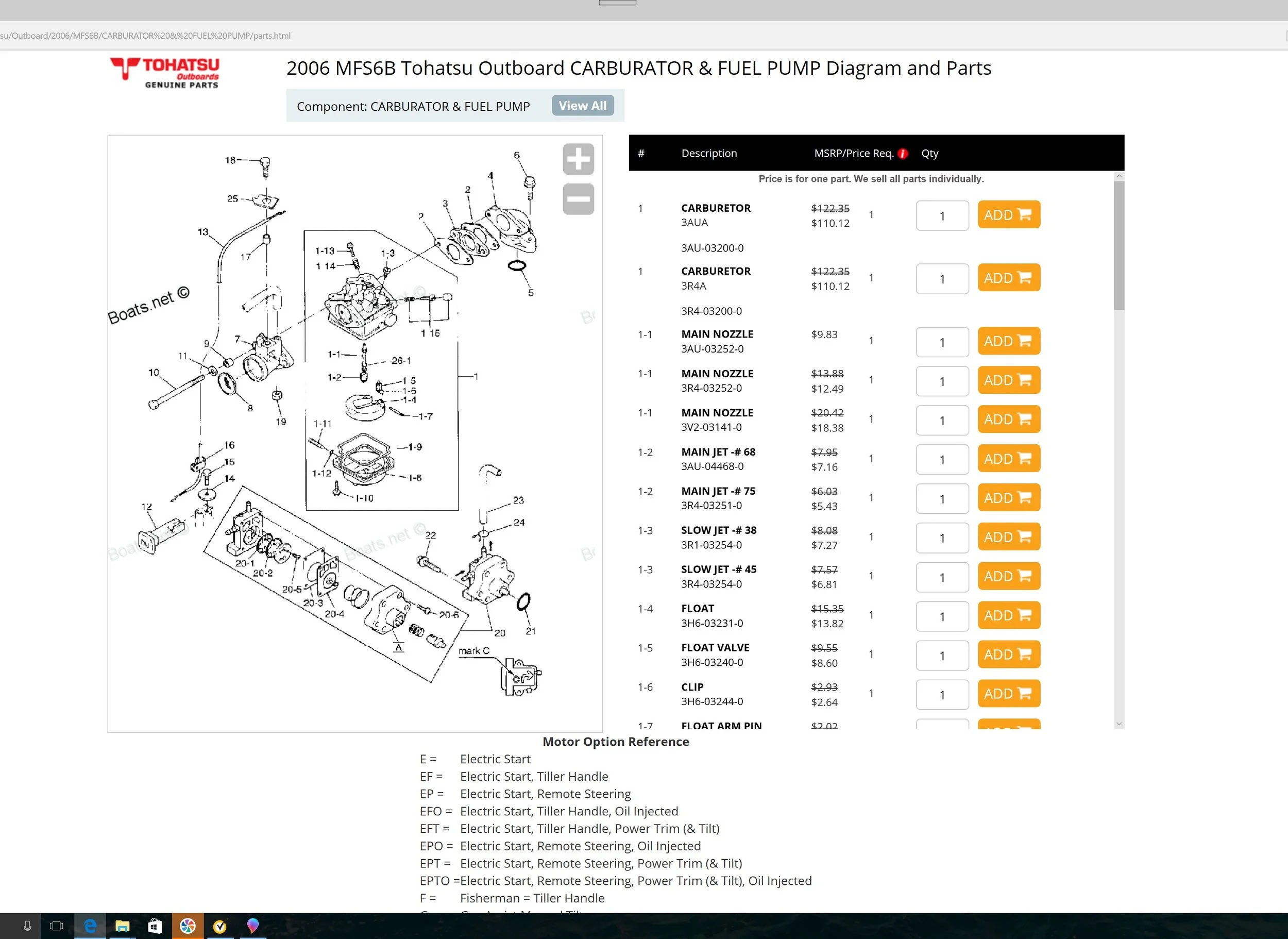
Task: Edit quantity field for CARBURETOR 3R4A
Action: click(x=942, y=279)
